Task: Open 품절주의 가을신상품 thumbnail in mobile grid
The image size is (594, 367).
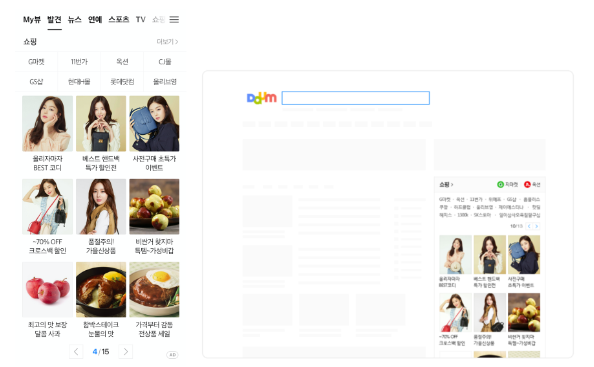Action: pyautogui.click(x=101, y=207)
